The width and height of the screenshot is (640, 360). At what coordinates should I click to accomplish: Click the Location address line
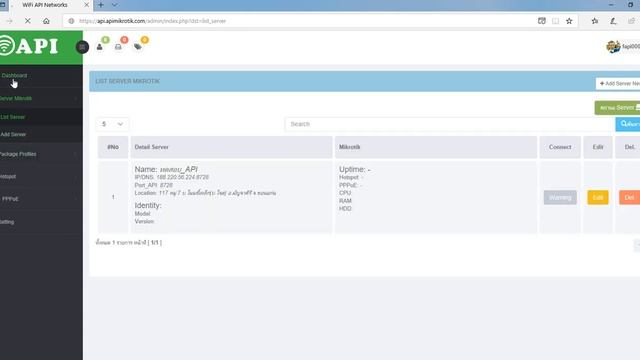coord(205,193)
